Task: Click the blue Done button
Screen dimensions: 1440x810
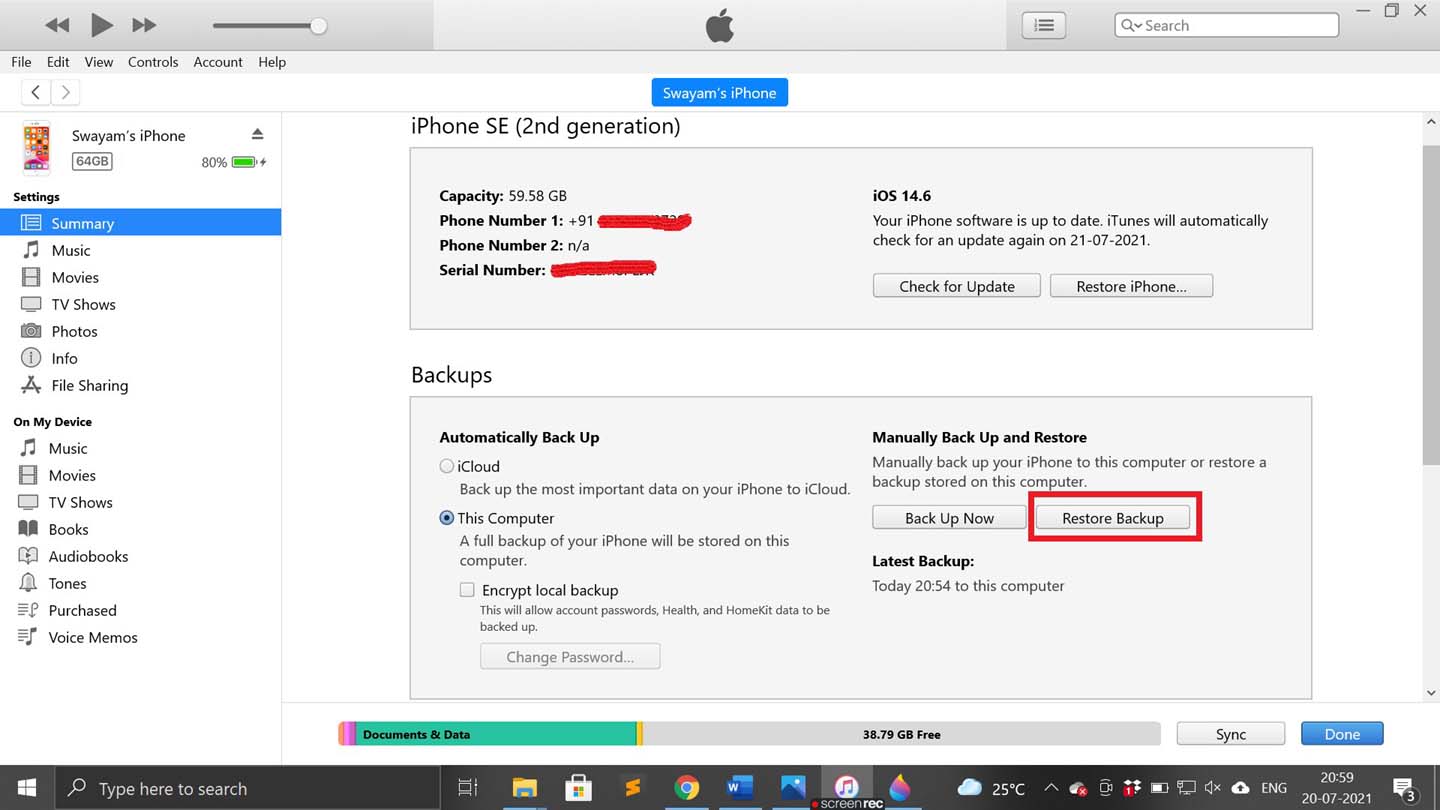Action: [1342, 734]
